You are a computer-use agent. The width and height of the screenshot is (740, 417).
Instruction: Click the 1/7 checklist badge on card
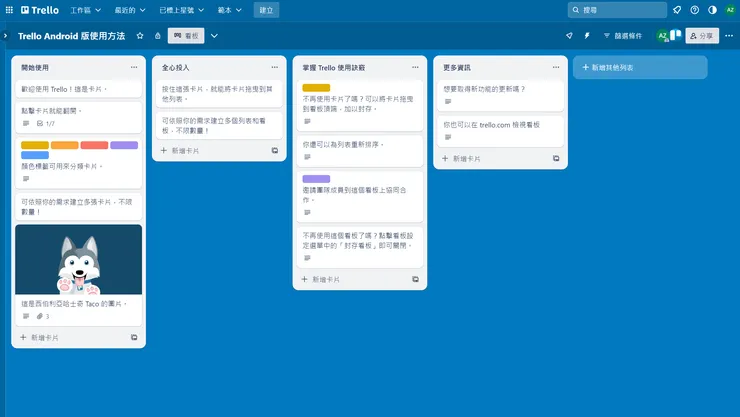click(x=46, y=124)
